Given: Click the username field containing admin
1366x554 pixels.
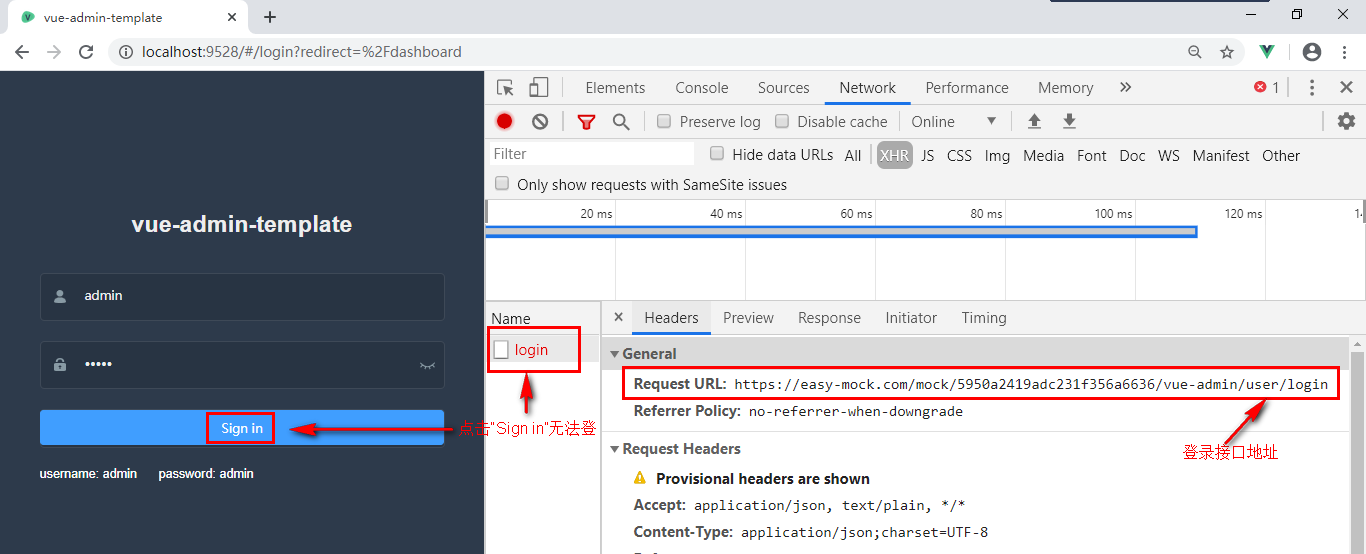Looking at the screenshot, I should [x=242, y=296].
